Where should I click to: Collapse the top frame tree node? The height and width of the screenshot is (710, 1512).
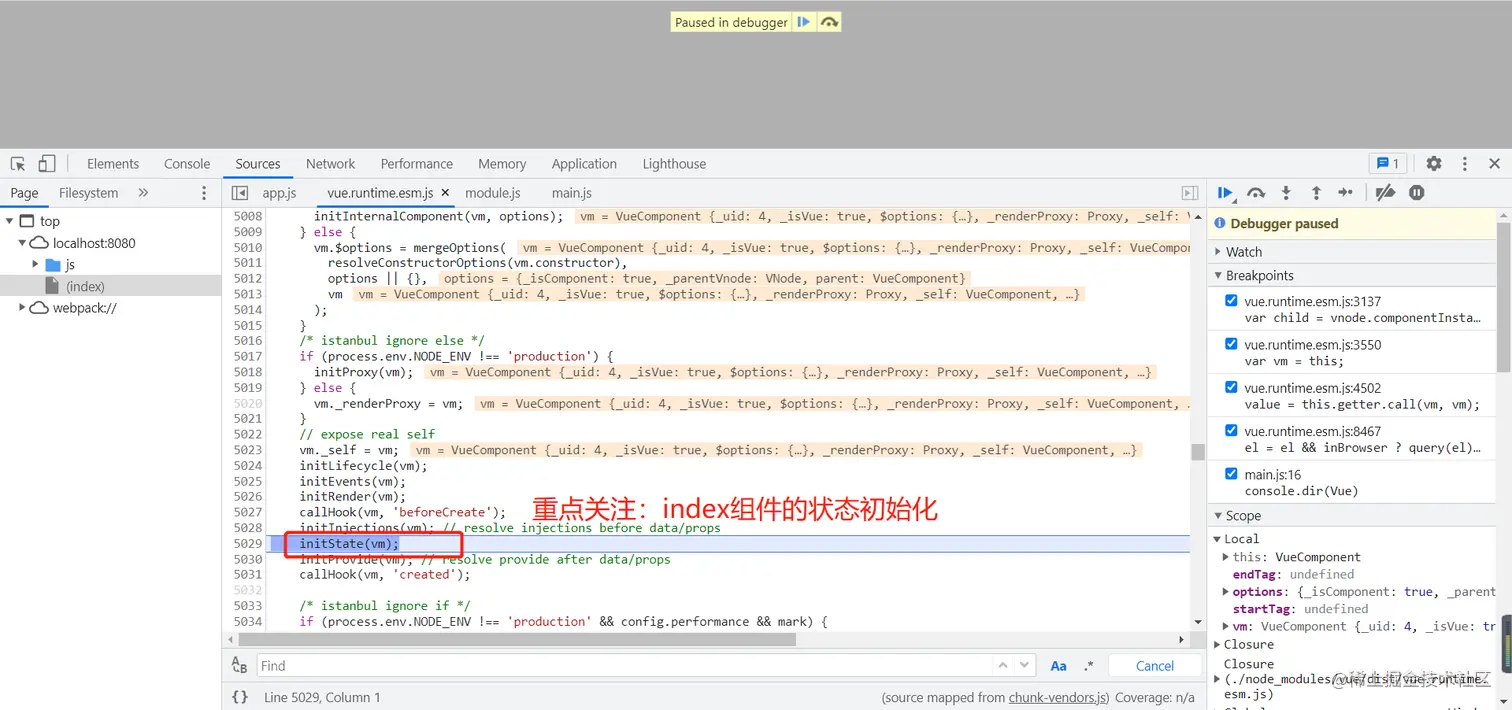coord(10,221)
